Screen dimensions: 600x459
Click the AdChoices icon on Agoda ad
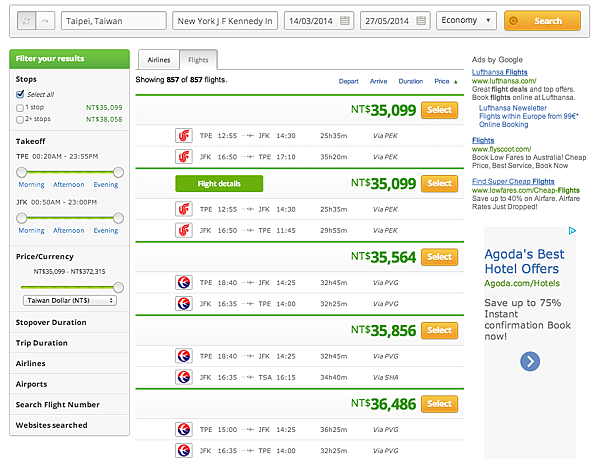click(572, 231)
